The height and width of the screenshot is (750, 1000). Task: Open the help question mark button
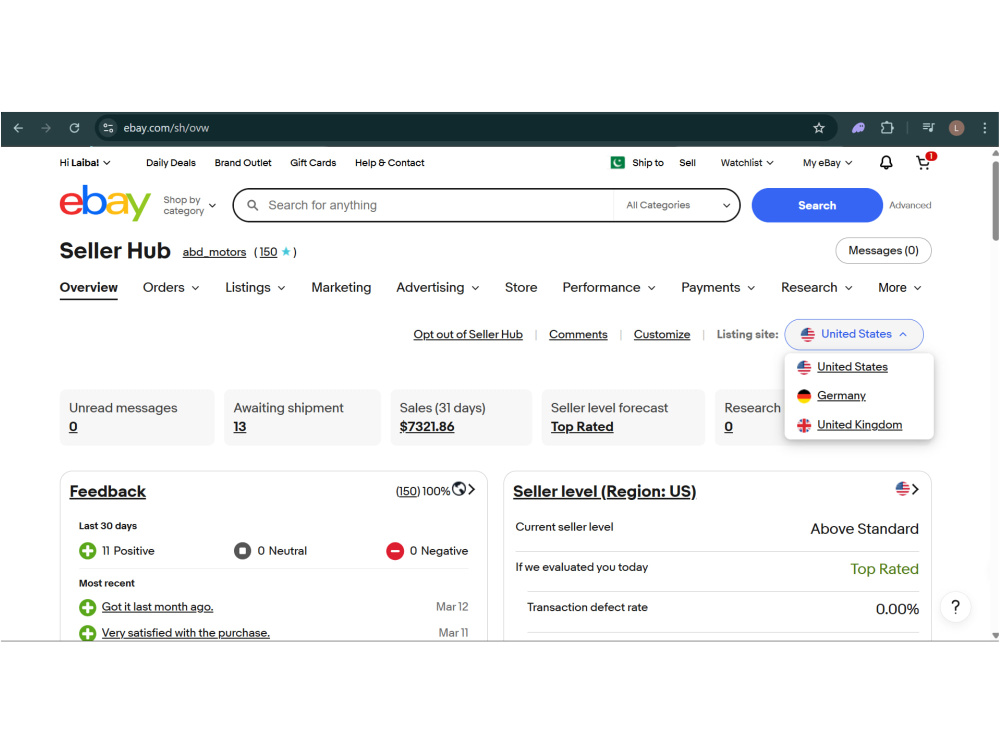click(x=955, y=607)
